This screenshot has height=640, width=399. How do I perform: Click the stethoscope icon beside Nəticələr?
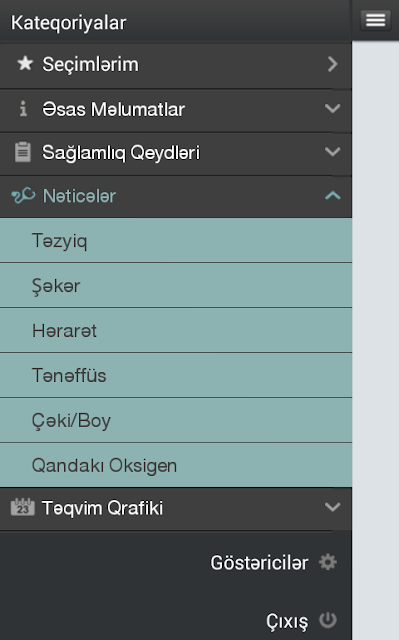coord(23,196)
